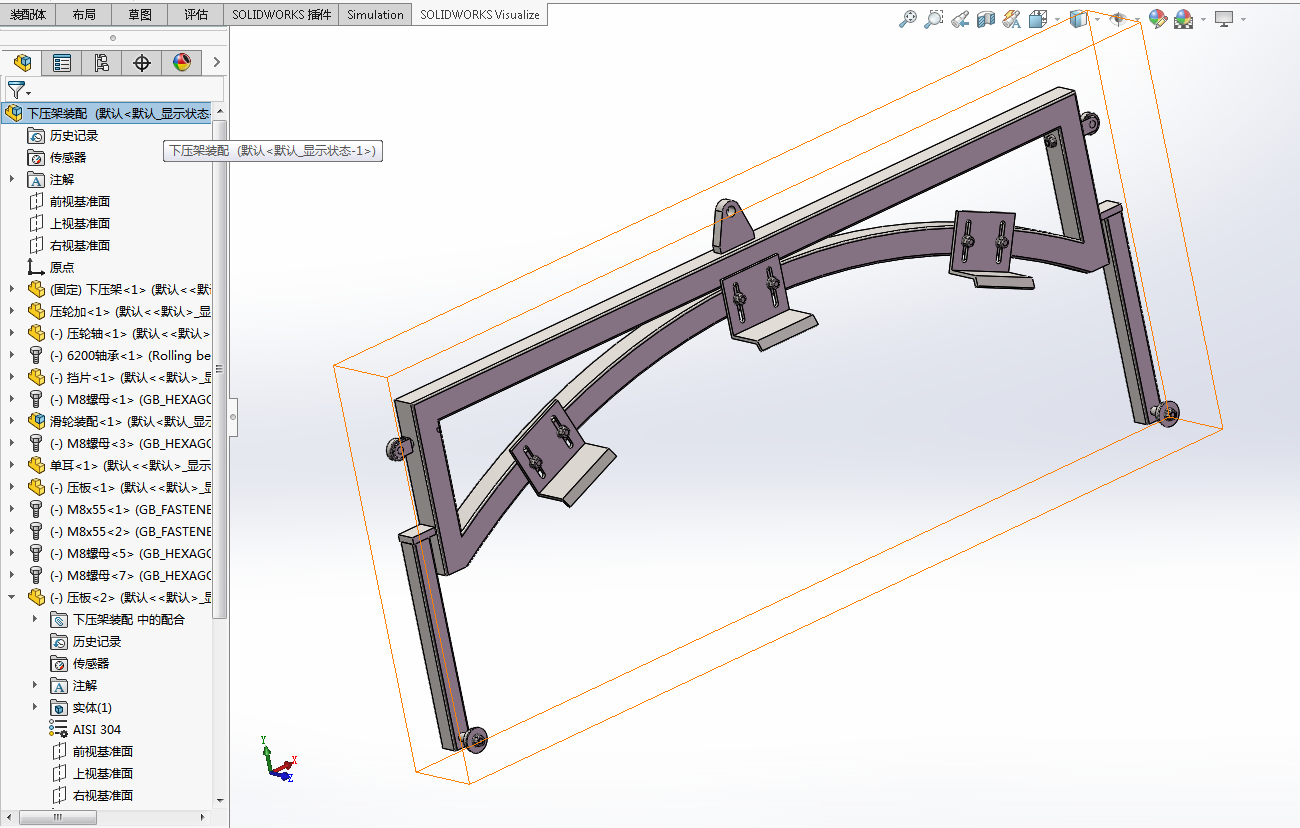Expand the top-level 注解 folder
This screenshot has height=828, width=1300.
(x=12, y=179)
